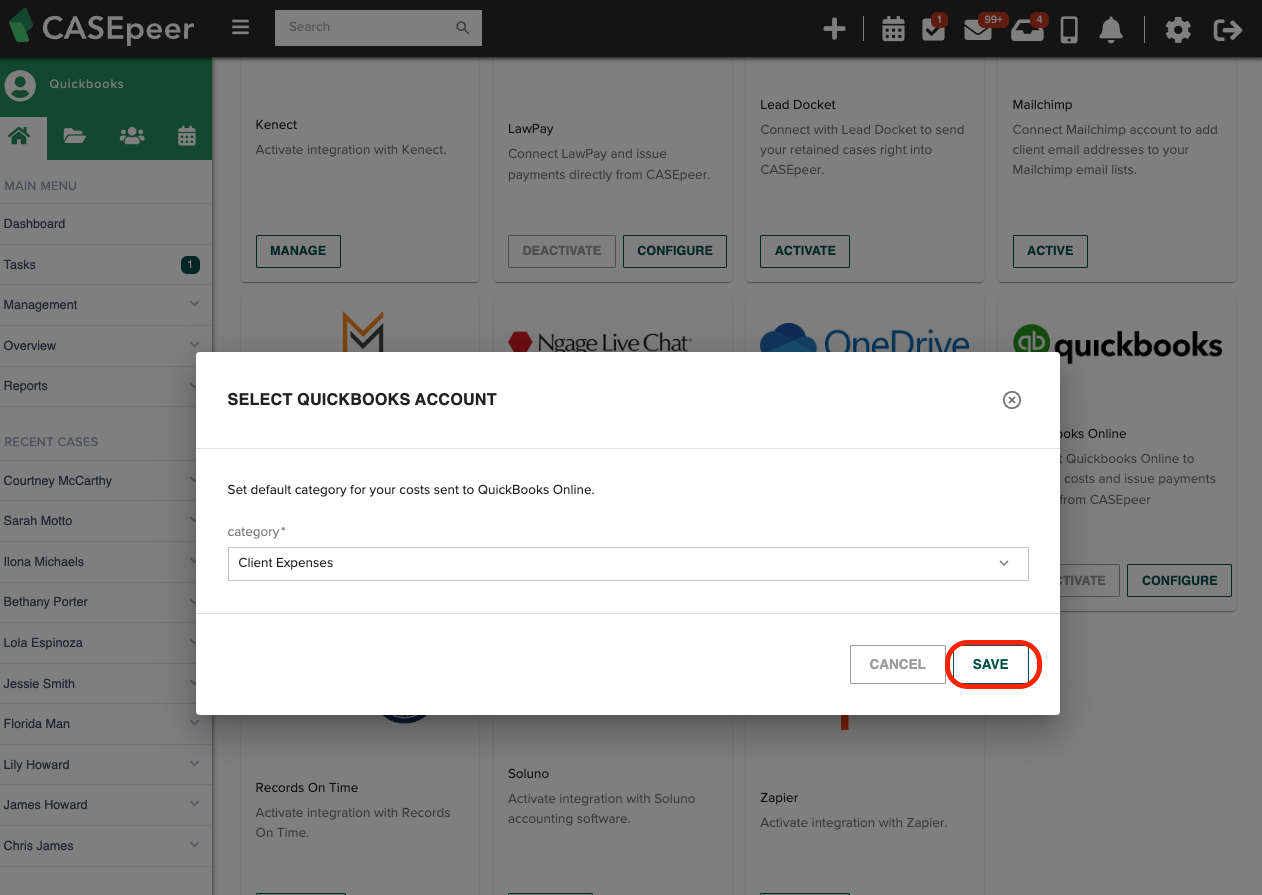This screenshot has height=895, width=1262.
Task: Cancel the Select QuickBooks Account dialog
Action: pyautogui.click(x=897, y=664)
